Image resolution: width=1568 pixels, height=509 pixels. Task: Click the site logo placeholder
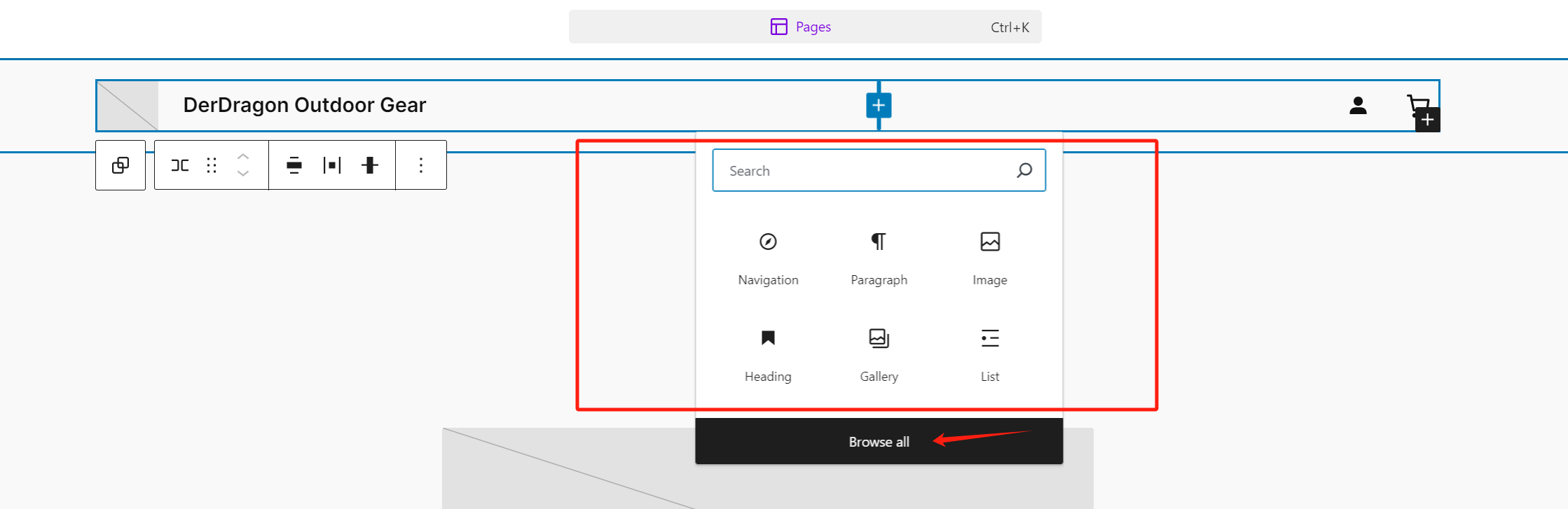pyautogui.click(x=128, y=106)
